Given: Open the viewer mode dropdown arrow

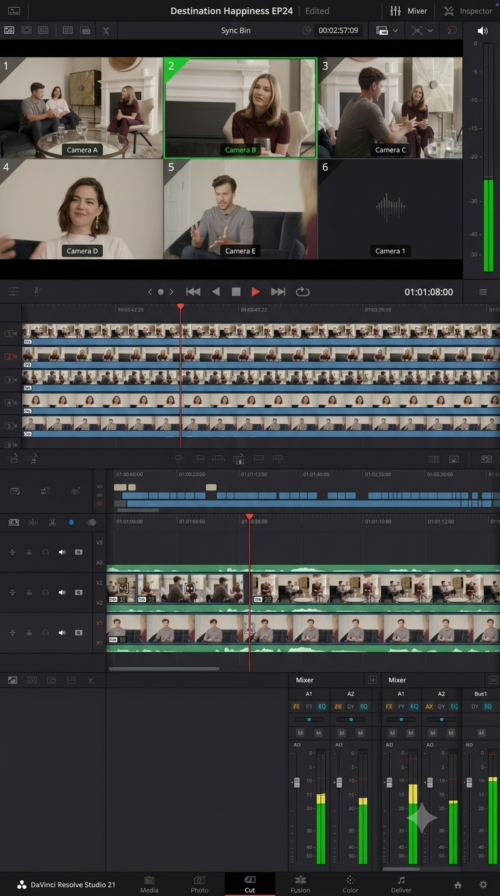Looking at the screenshot, I should coord(395,31).
